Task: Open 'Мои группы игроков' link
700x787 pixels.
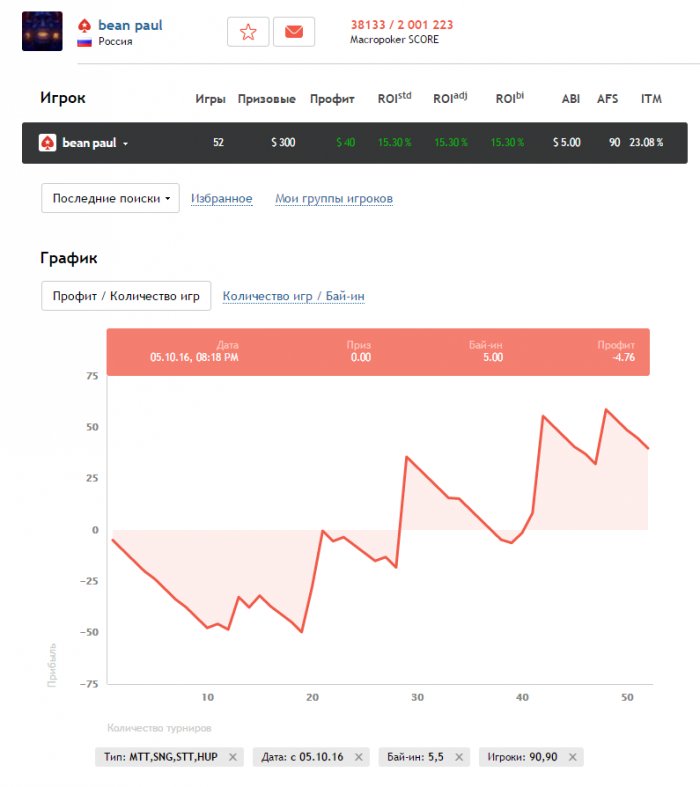Action: [x=334, y=199]
